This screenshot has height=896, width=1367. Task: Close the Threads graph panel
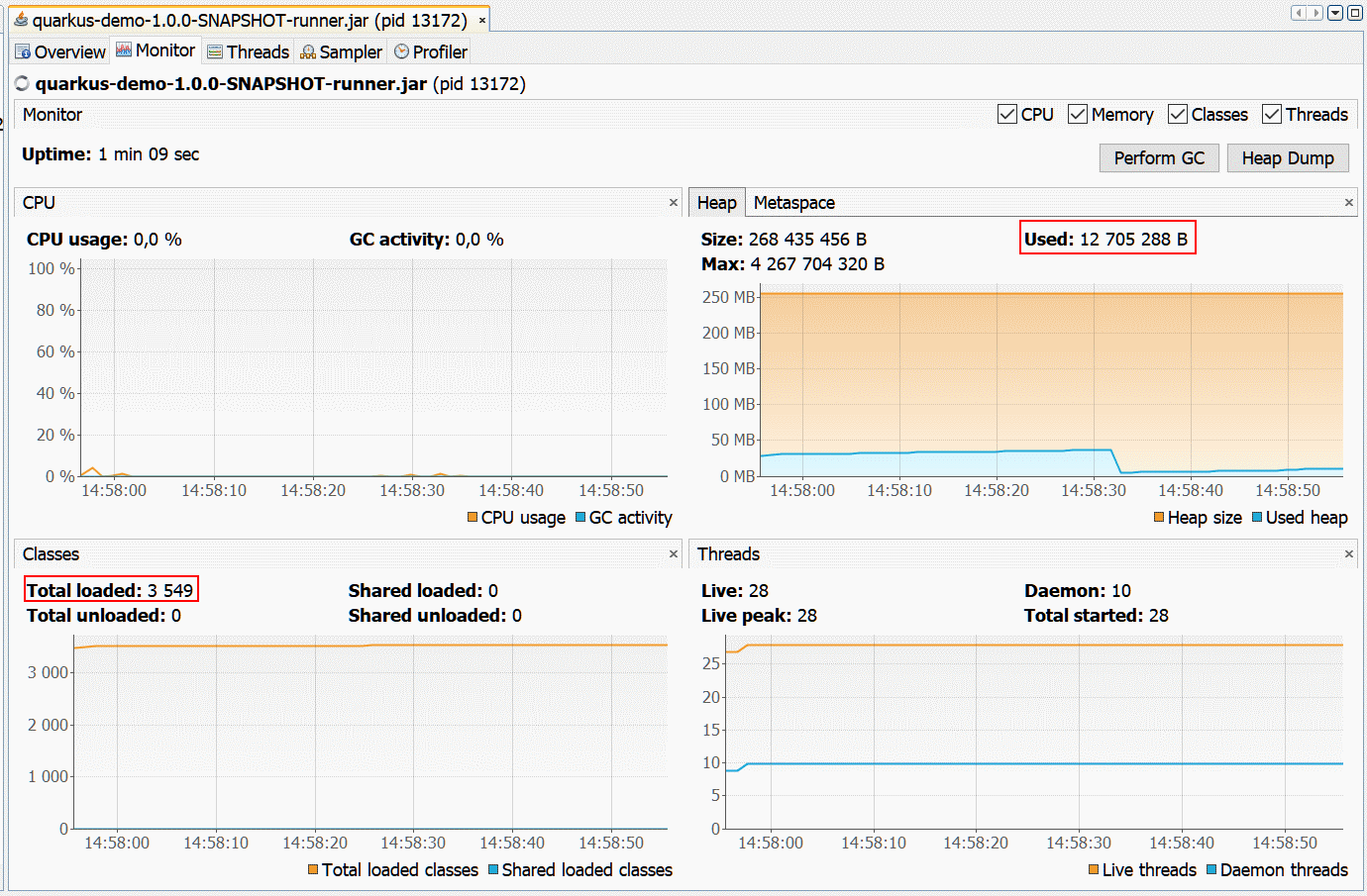1349,553
